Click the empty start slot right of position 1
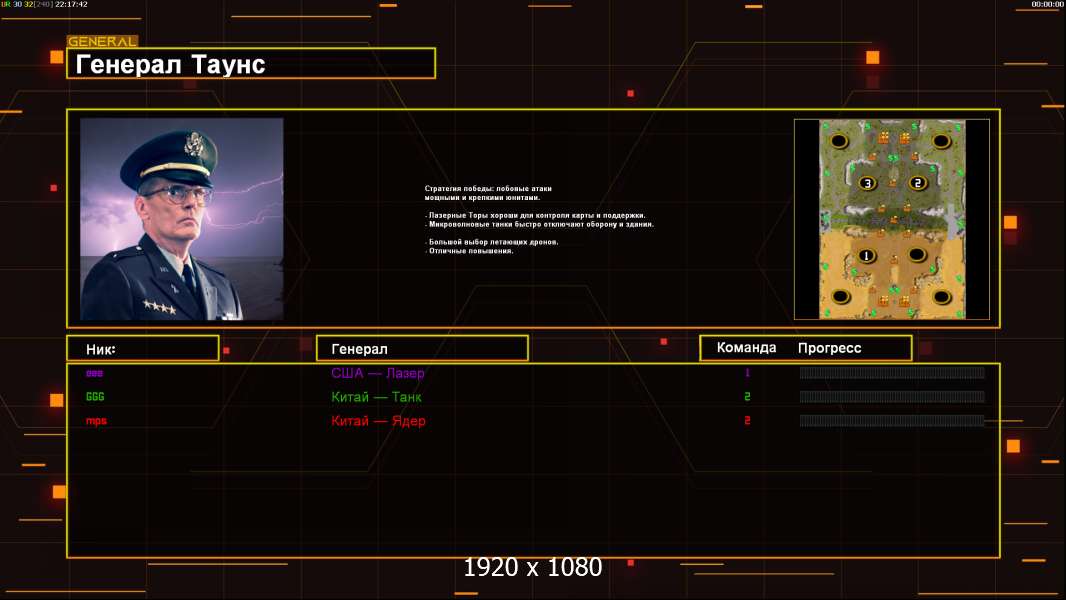The width and height of the screenshot is (1066, 600). [917, 256]
